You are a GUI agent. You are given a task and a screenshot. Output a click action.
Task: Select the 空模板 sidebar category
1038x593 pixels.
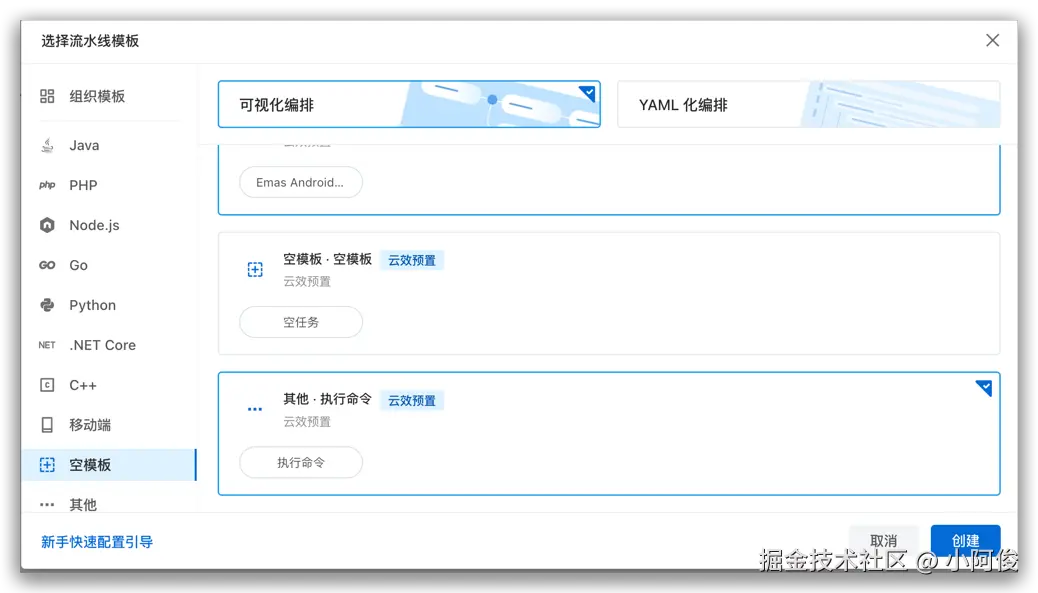tap(109, 465)
